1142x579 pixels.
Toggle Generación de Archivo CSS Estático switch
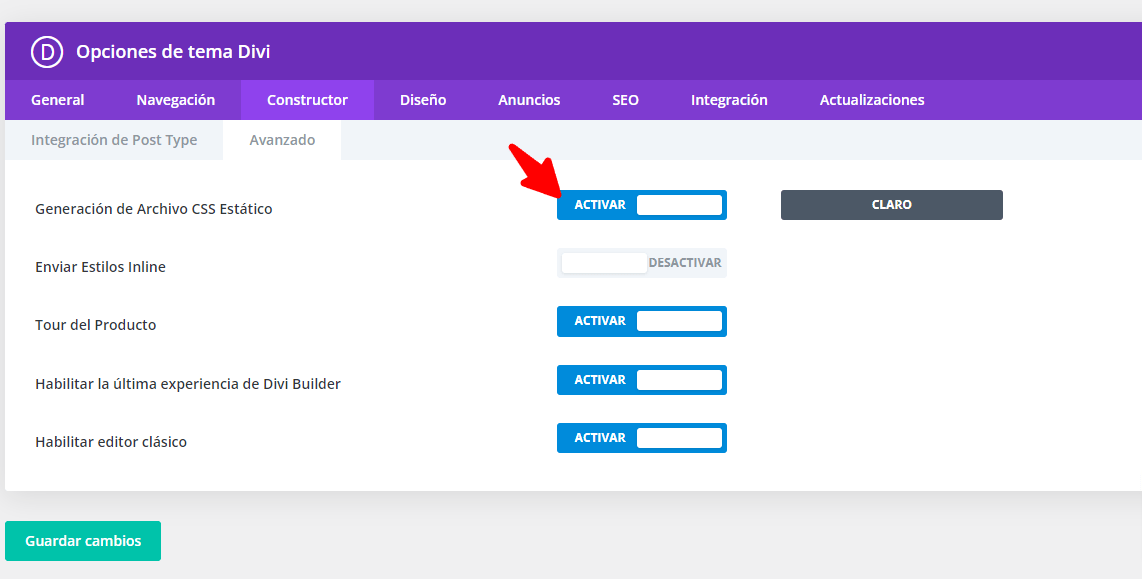coord(642,205)
